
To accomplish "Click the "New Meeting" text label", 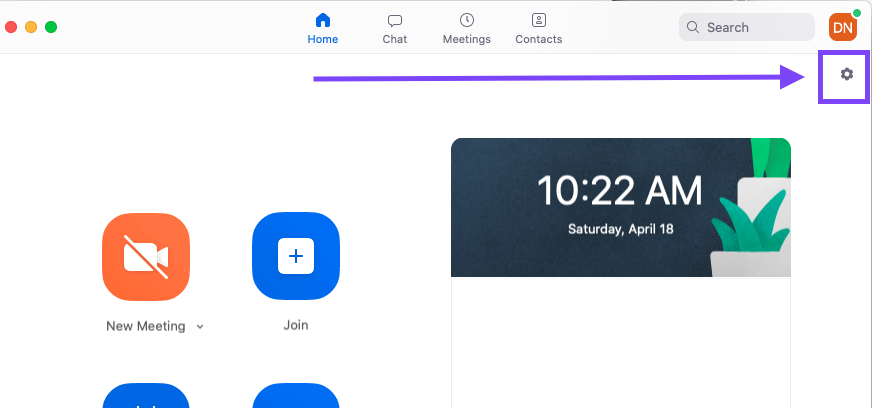I will [x=145, y=326].
